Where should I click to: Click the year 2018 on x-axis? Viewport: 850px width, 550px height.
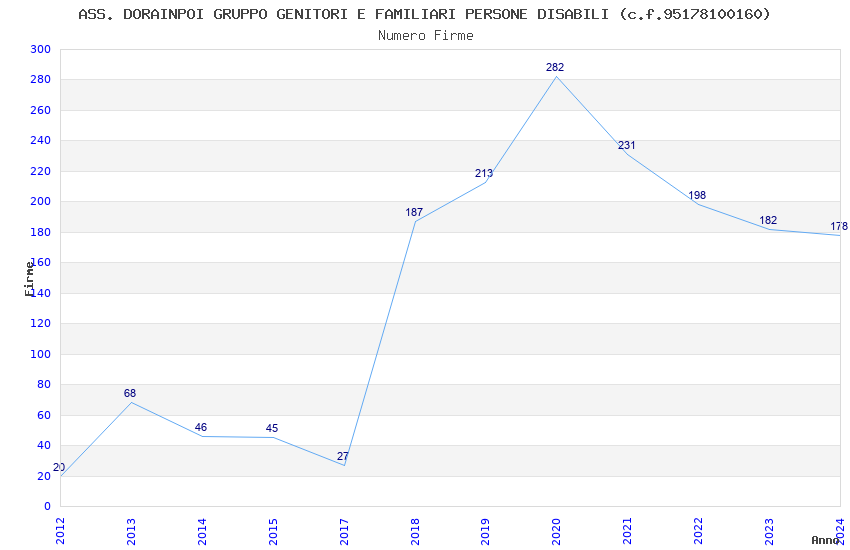415,531
